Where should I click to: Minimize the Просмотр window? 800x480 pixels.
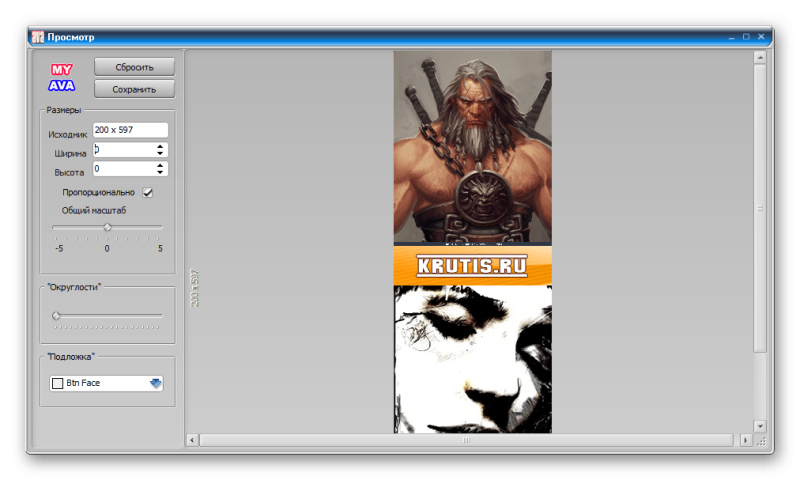tap(731, 37)
